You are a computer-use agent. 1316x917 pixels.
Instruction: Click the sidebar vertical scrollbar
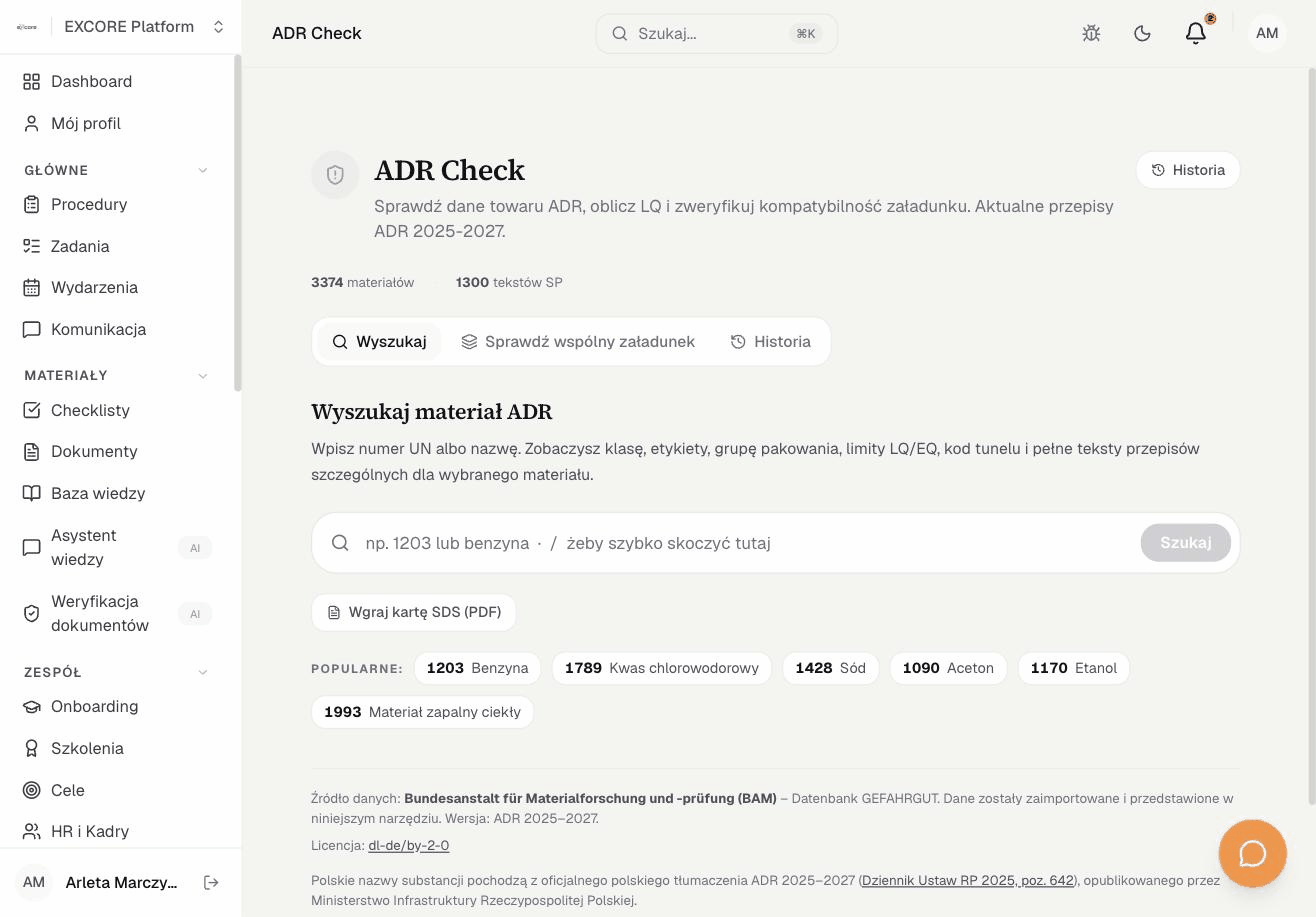237,223
